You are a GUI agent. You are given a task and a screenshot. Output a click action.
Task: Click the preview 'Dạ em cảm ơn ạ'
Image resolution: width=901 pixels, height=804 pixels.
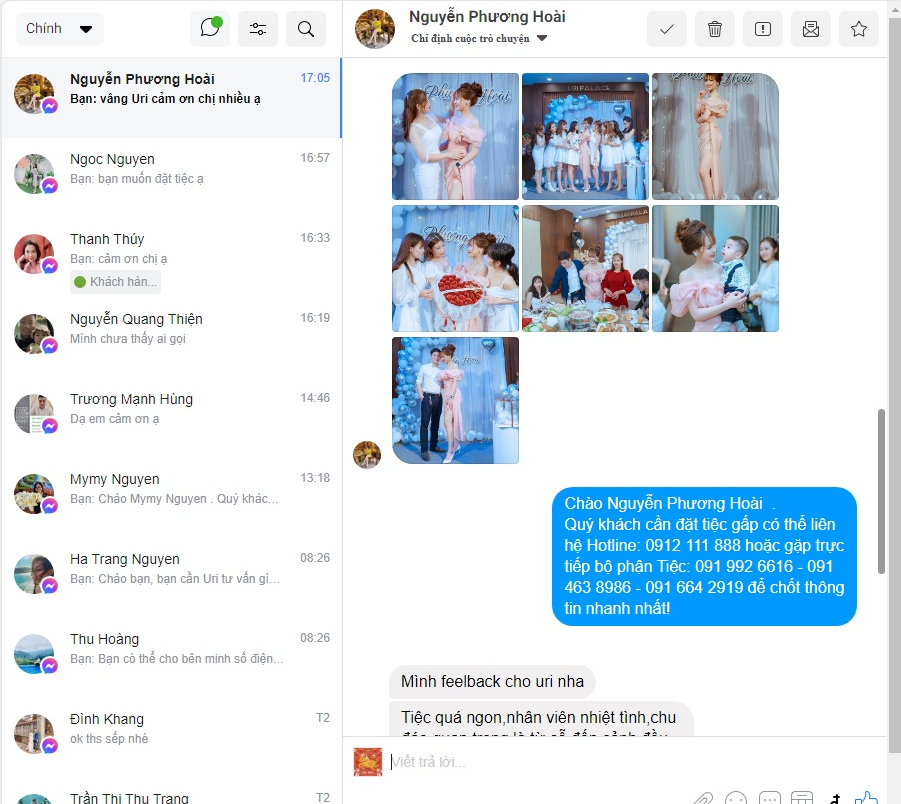click(114, 418)
